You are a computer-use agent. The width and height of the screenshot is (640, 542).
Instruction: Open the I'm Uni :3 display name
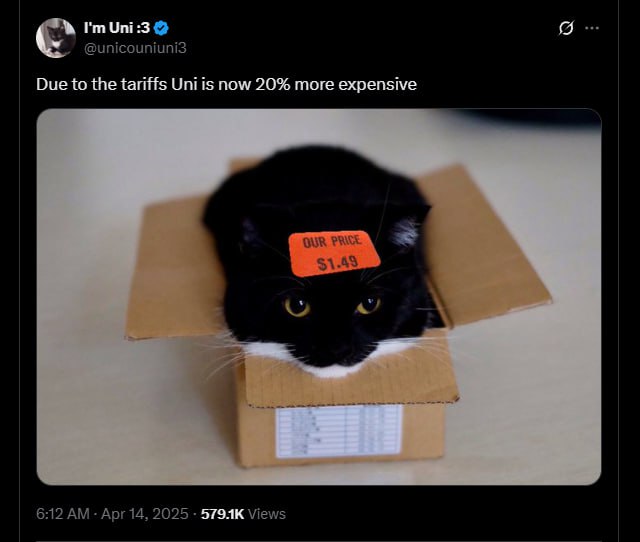tap(117, 28)
